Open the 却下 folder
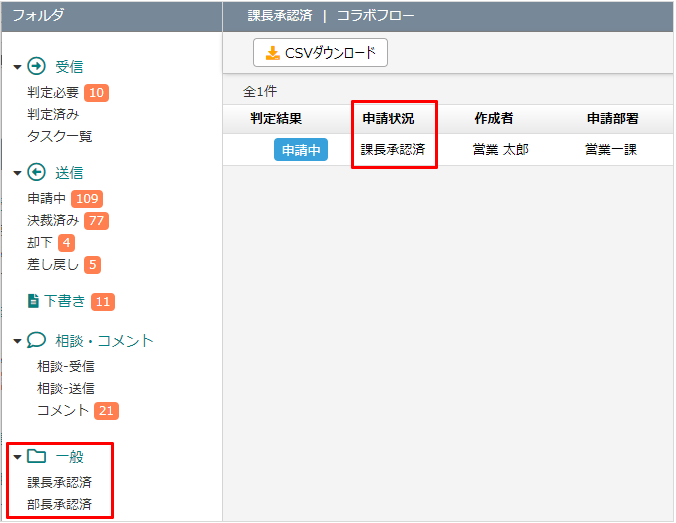Screen dimensions: 676x523 tap(40, 242)
